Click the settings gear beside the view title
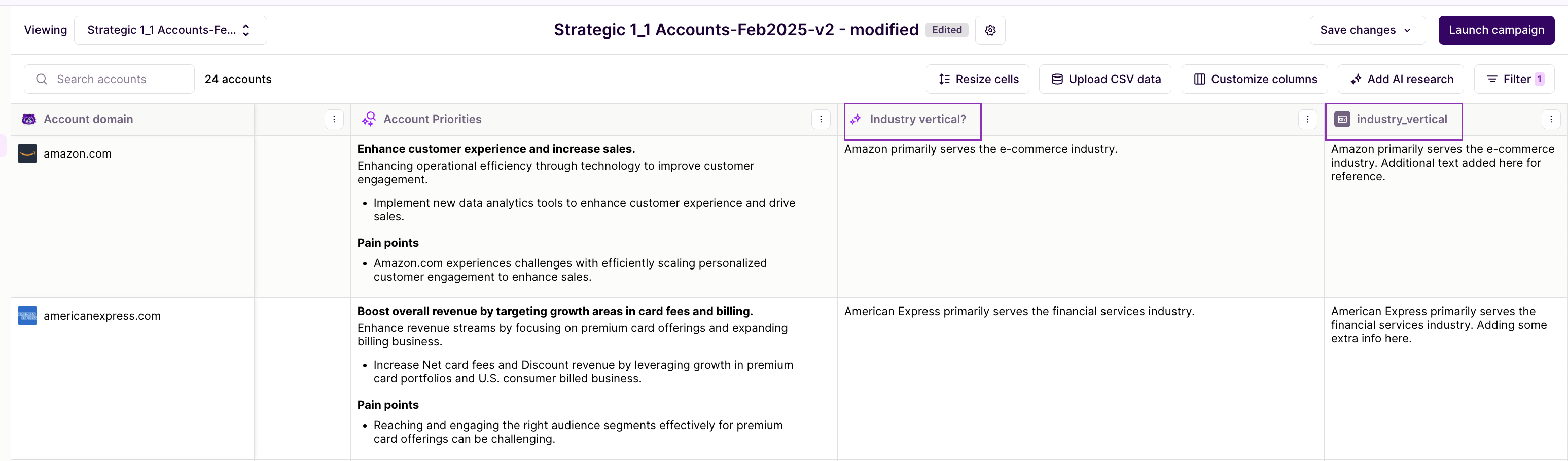Screen dimensions: 1568x461 point(990,30)
